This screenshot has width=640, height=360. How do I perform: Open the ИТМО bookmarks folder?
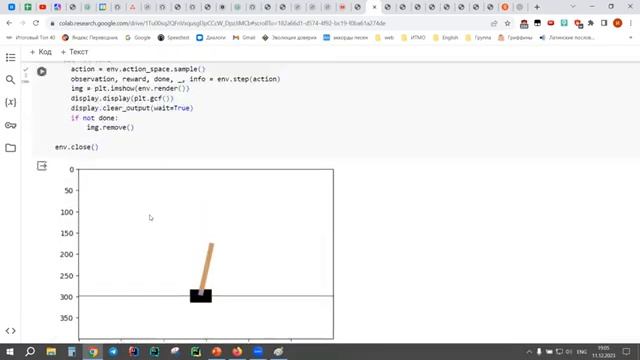413,38
